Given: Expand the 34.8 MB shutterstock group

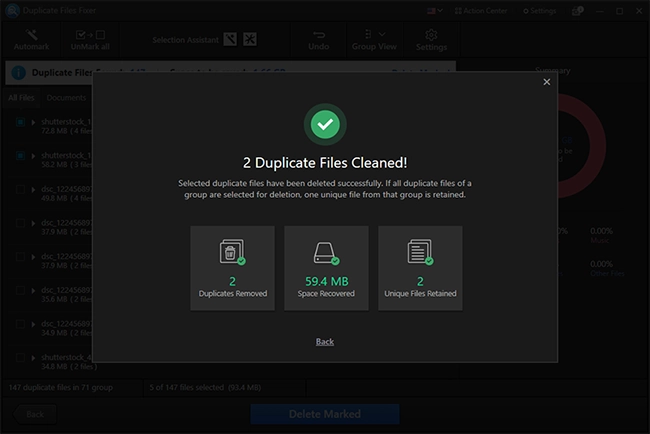Looking at the screenshot, I should [x=33, y=358].
